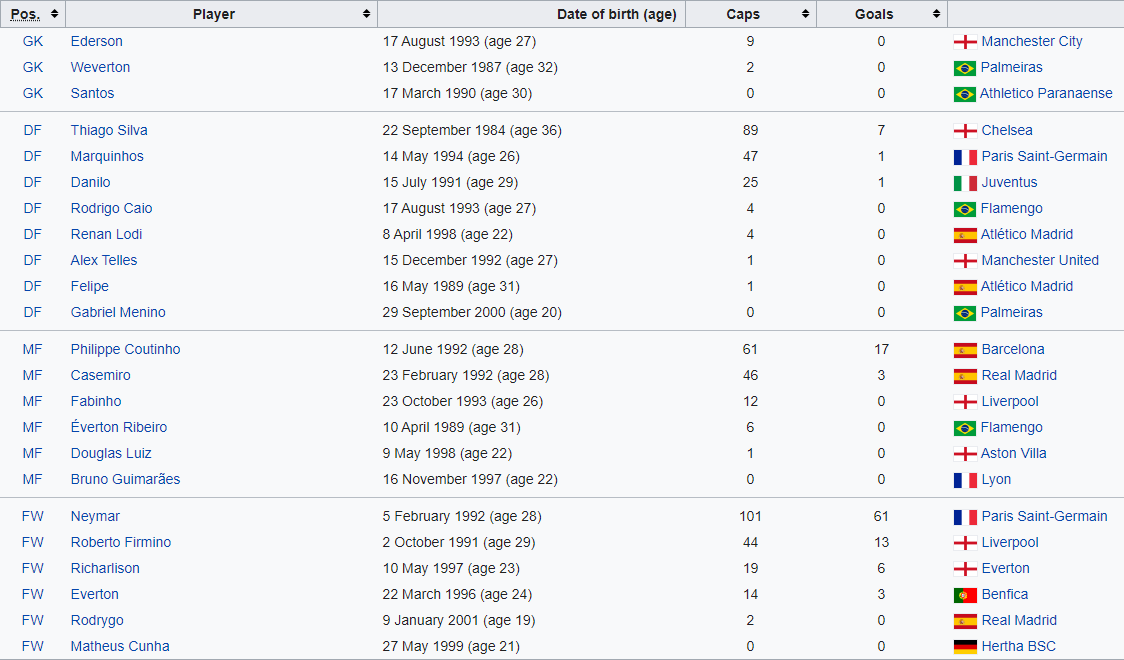Click the GK position link for Ederson

[x=33, y=42]
